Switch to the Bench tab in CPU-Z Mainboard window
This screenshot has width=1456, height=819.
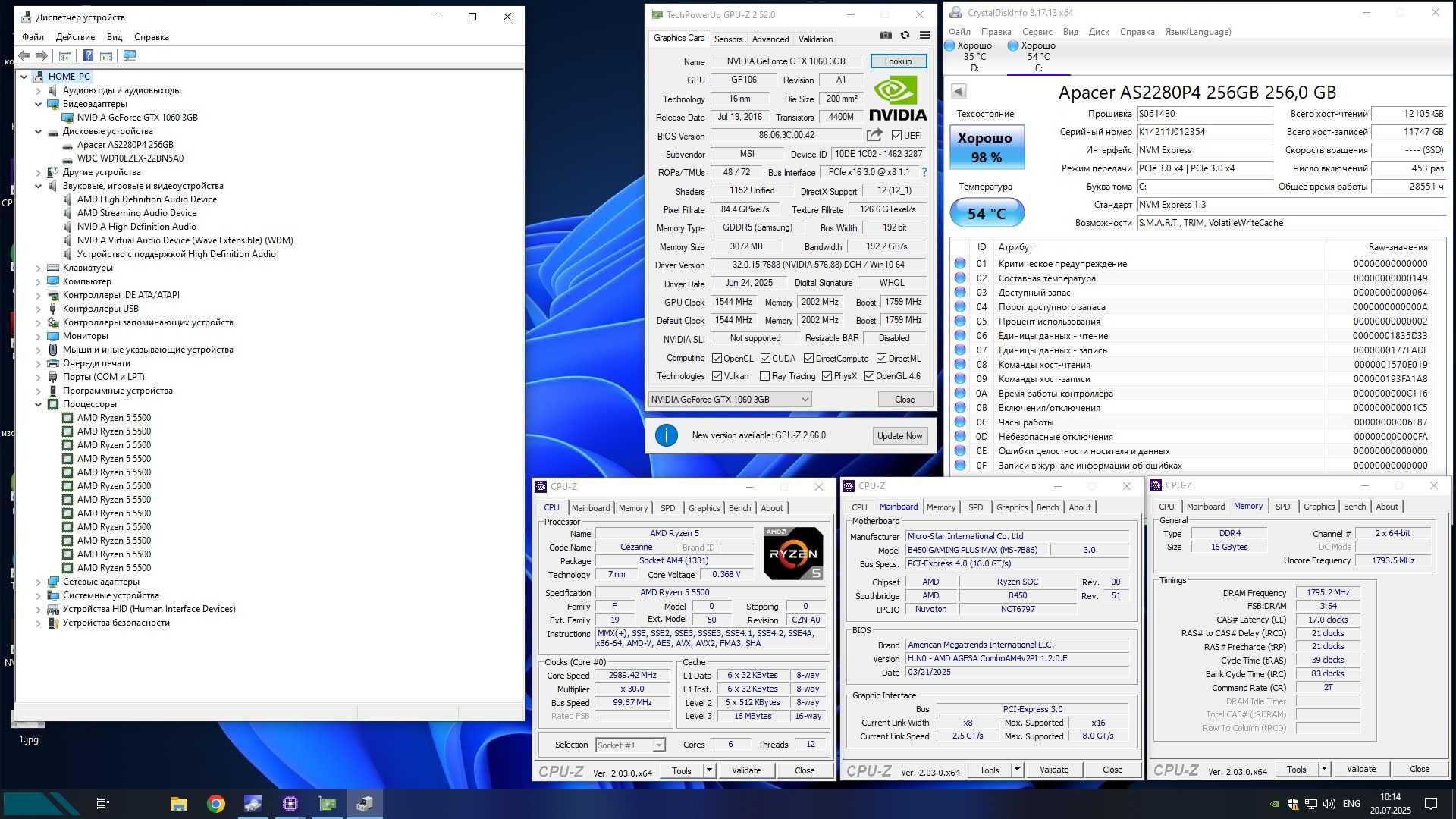[x=1047, y=507]
